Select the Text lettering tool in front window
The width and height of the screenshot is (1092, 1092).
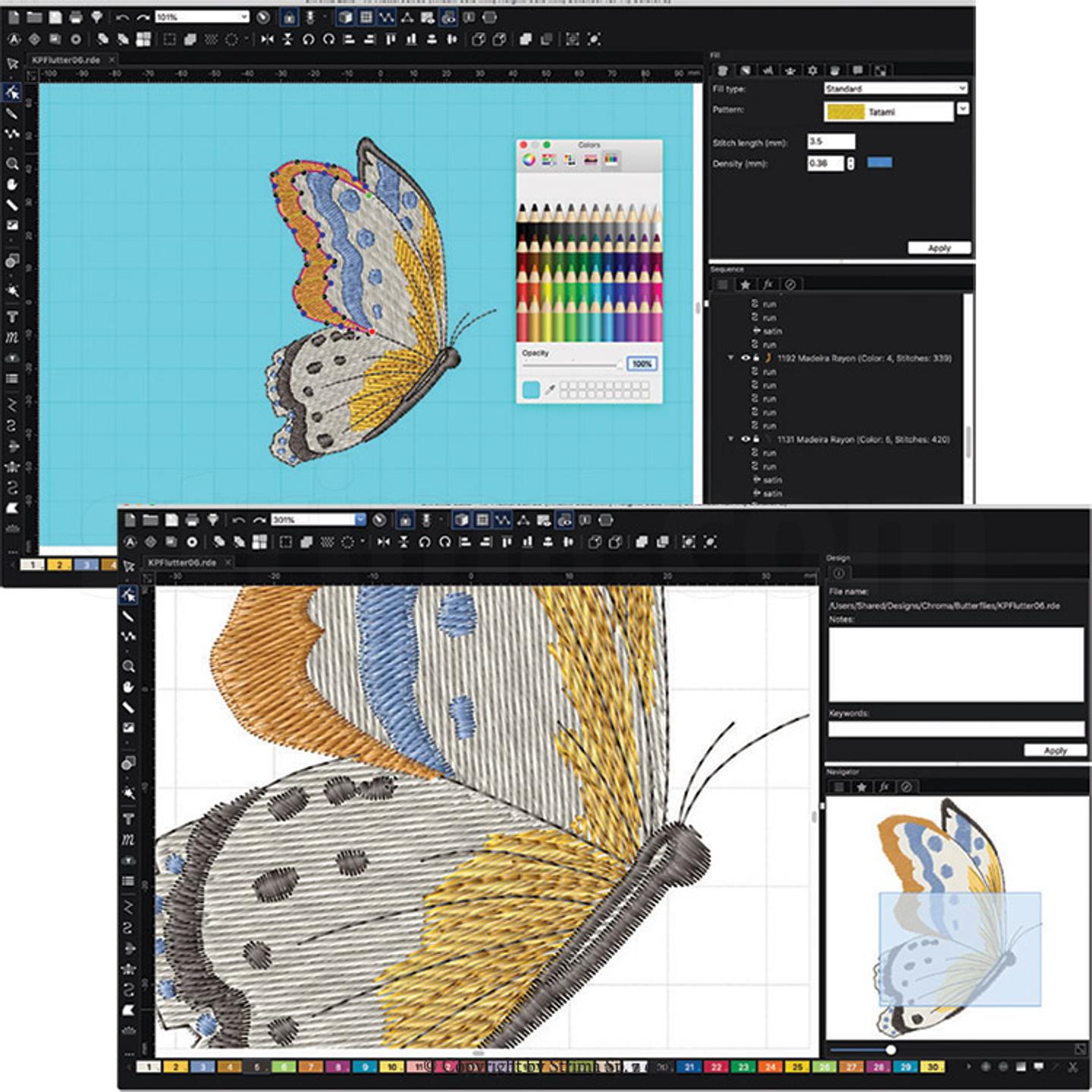coord(128,819)
